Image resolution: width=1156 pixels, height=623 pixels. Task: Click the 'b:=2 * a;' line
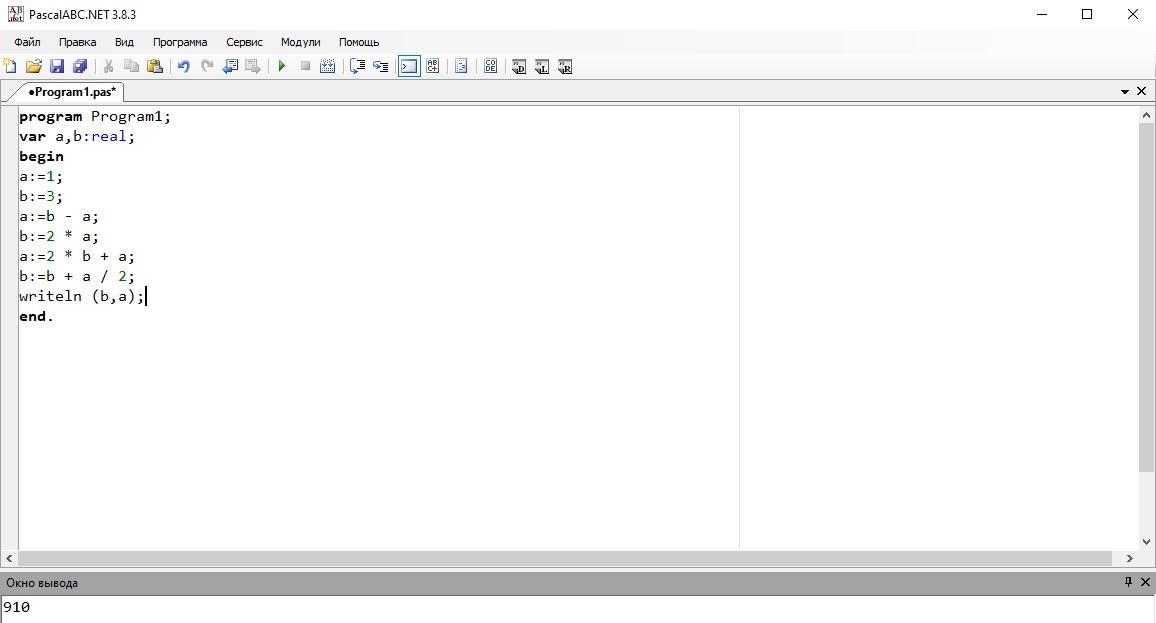point(59,237)
